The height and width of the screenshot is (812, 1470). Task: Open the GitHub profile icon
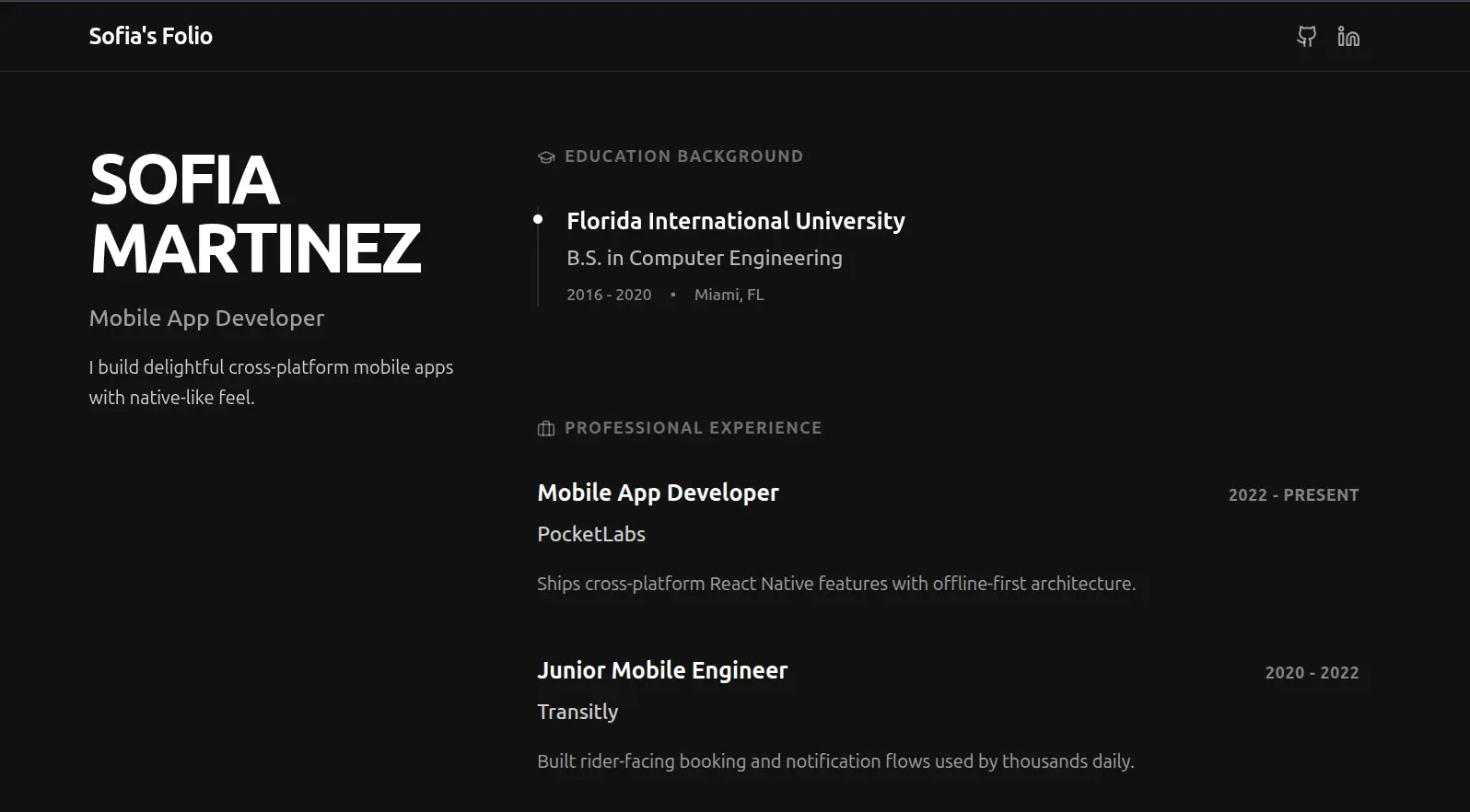pyautogui.click(x=1306, y=36)
